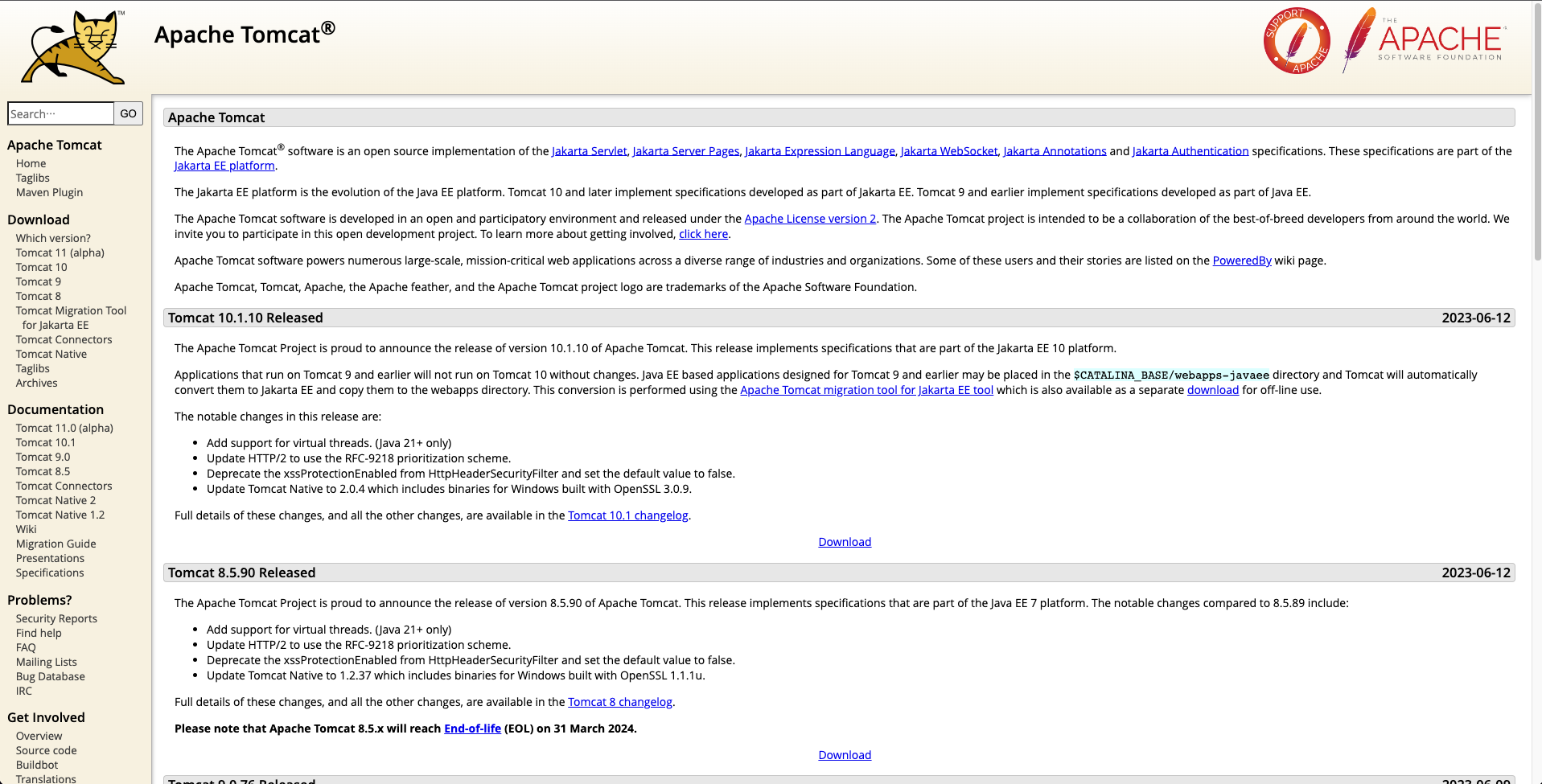Open the Home sidebar link
This screenshot has height=784, width=1542.
coord(31,163)
